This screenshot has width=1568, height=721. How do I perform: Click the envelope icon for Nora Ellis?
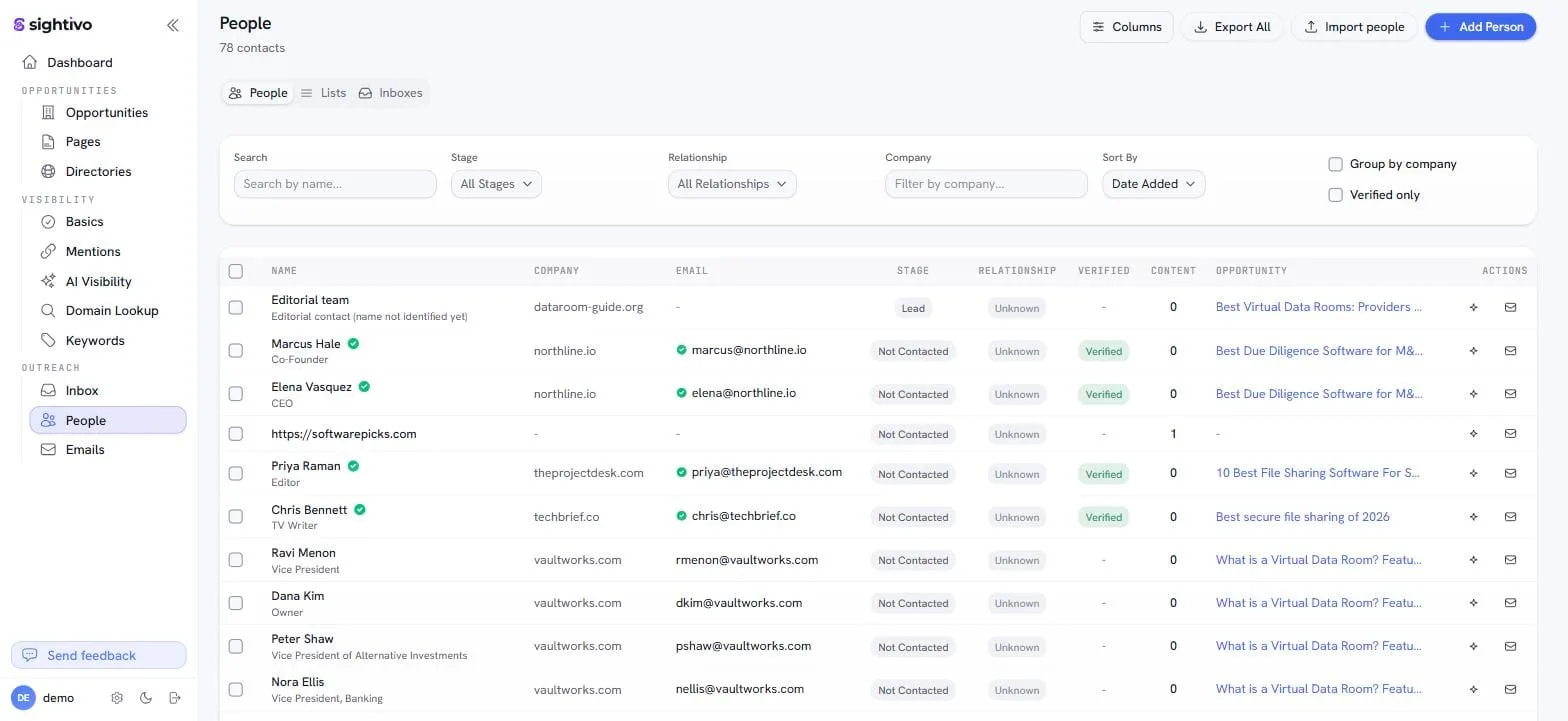pos(1510,690)
